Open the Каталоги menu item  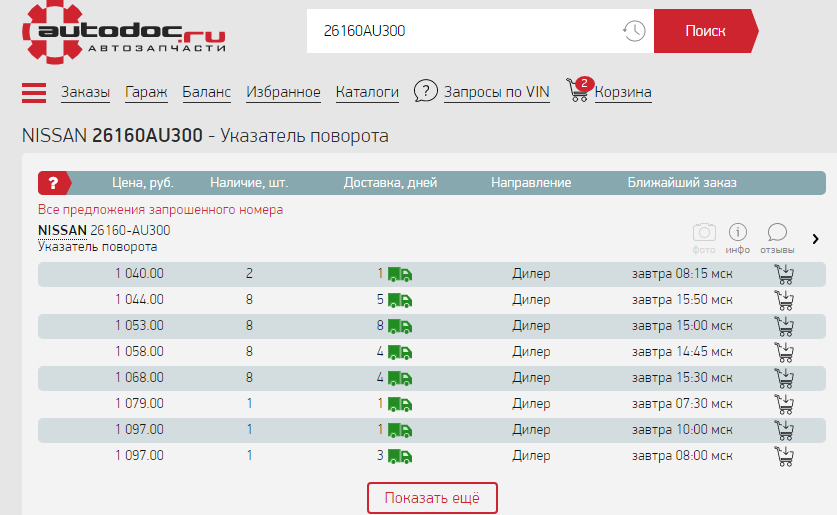(367, 93)
